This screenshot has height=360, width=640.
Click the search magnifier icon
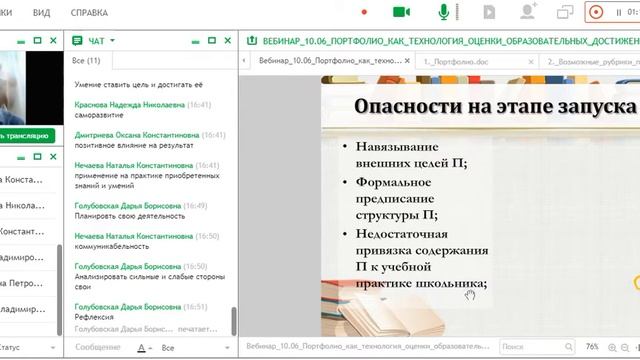coord(569,347)
